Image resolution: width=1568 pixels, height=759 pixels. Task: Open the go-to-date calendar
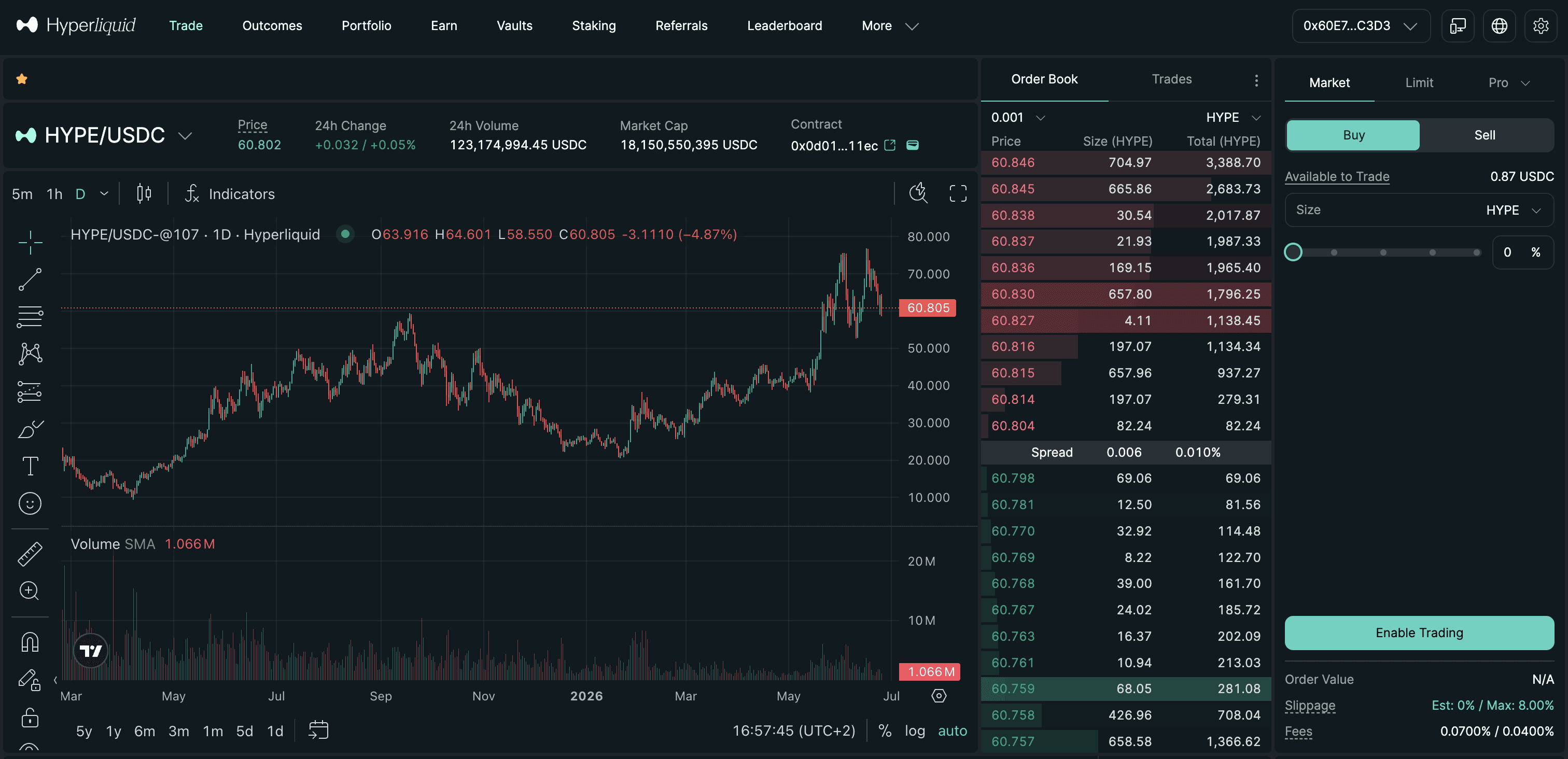[x=318, y=730]
